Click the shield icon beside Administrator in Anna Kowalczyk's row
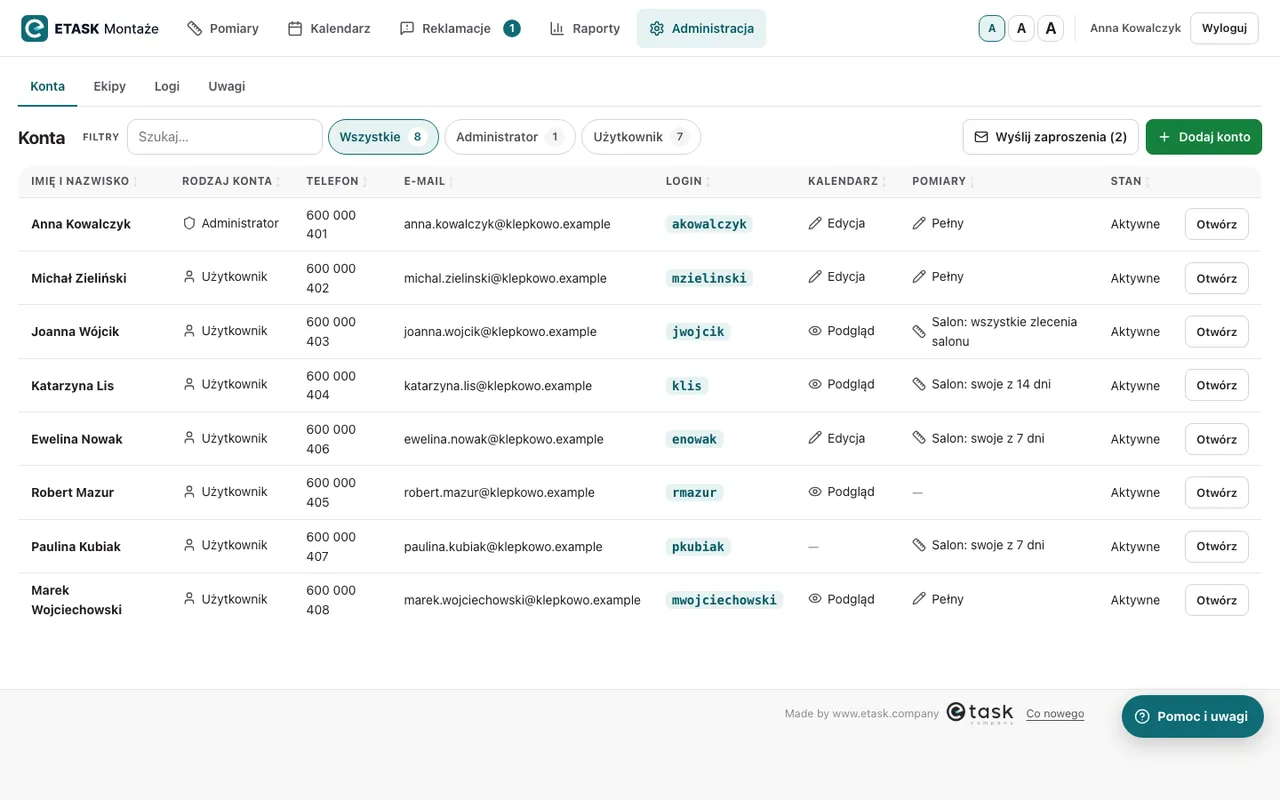The image size is (1280, 800). tap(189, 223)
